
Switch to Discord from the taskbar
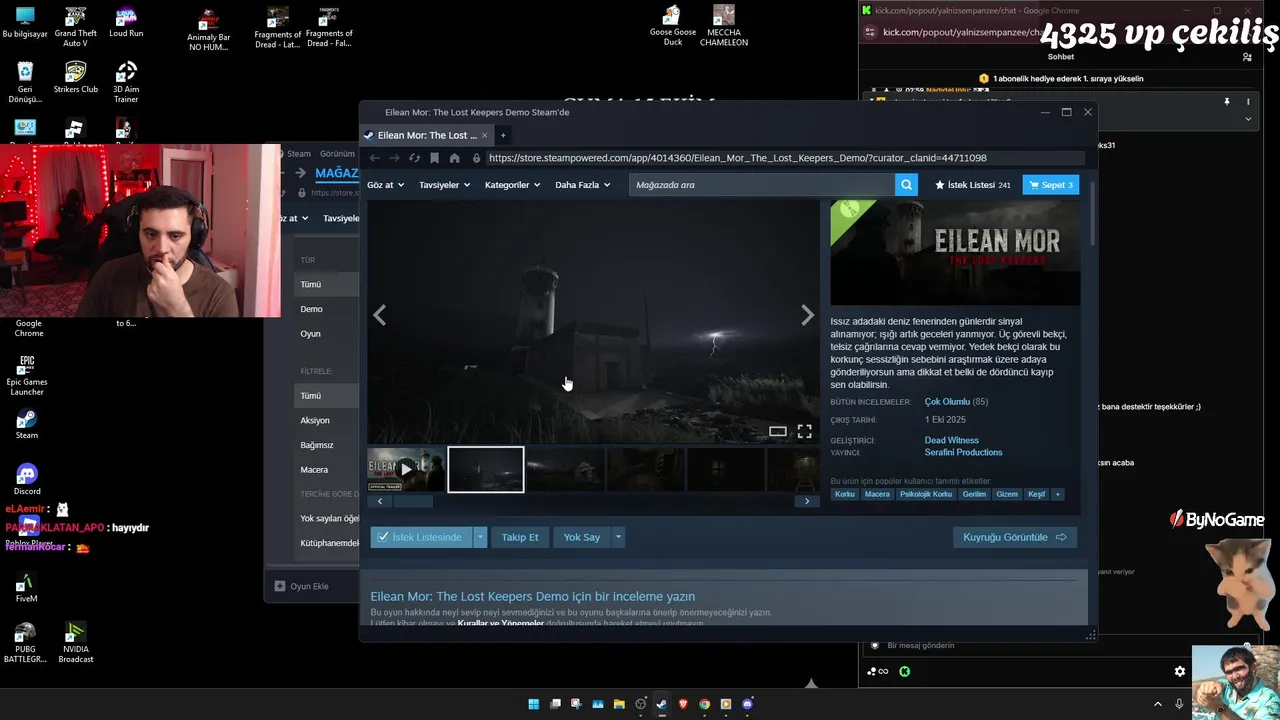pos(747,704)
